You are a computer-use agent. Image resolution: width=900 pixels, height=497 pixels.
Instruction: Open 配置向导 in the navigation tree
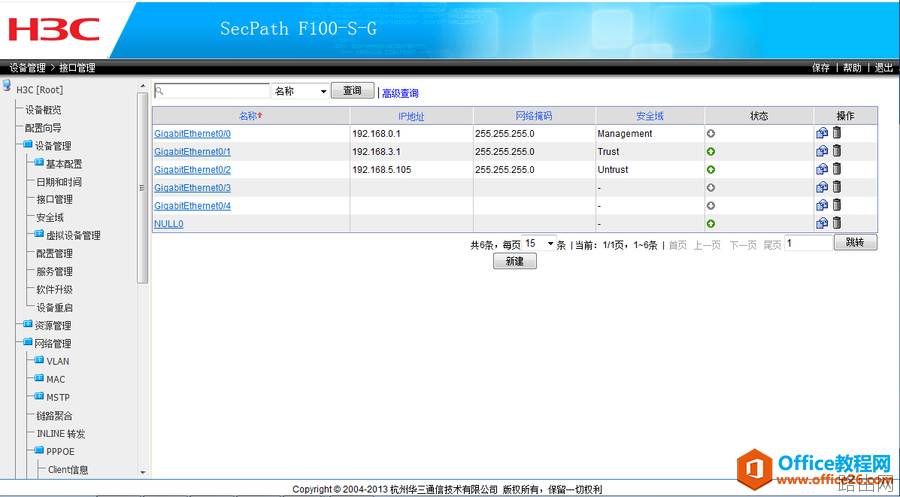(x=43, y=128)
